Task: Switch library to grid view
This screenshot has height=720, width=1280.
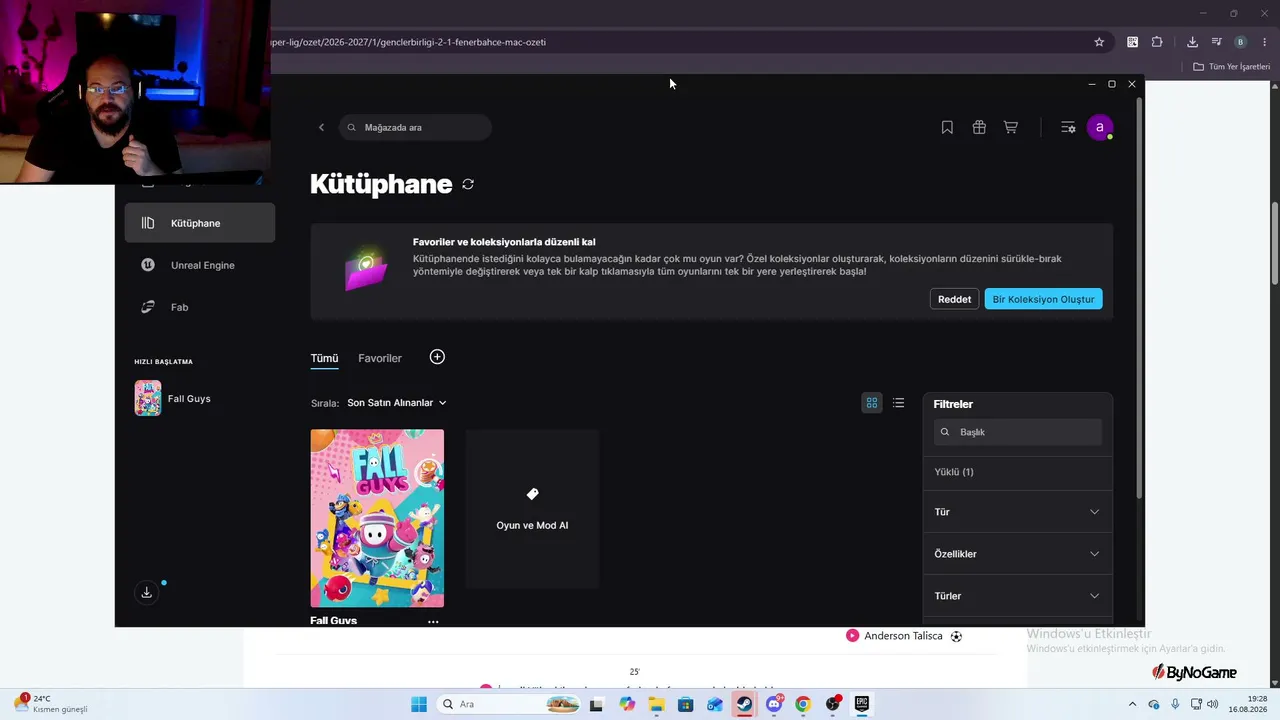Action: (872, 403)
